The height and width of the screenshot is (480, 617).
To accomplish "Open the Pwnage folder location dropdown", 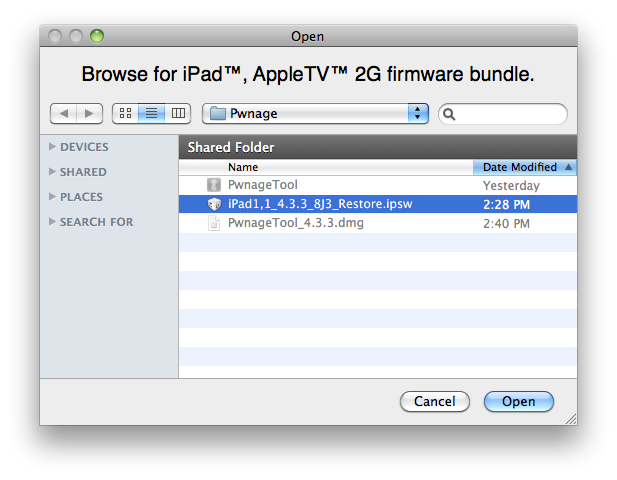I will (315, 114).
